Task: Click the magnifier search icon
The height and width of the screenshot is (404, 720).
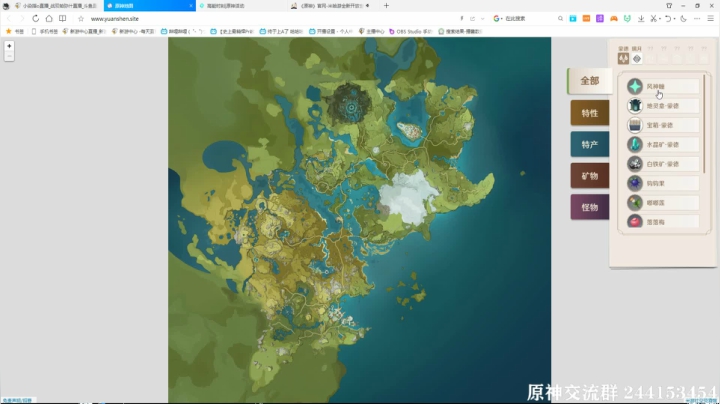Action: (x=560, y=18)
